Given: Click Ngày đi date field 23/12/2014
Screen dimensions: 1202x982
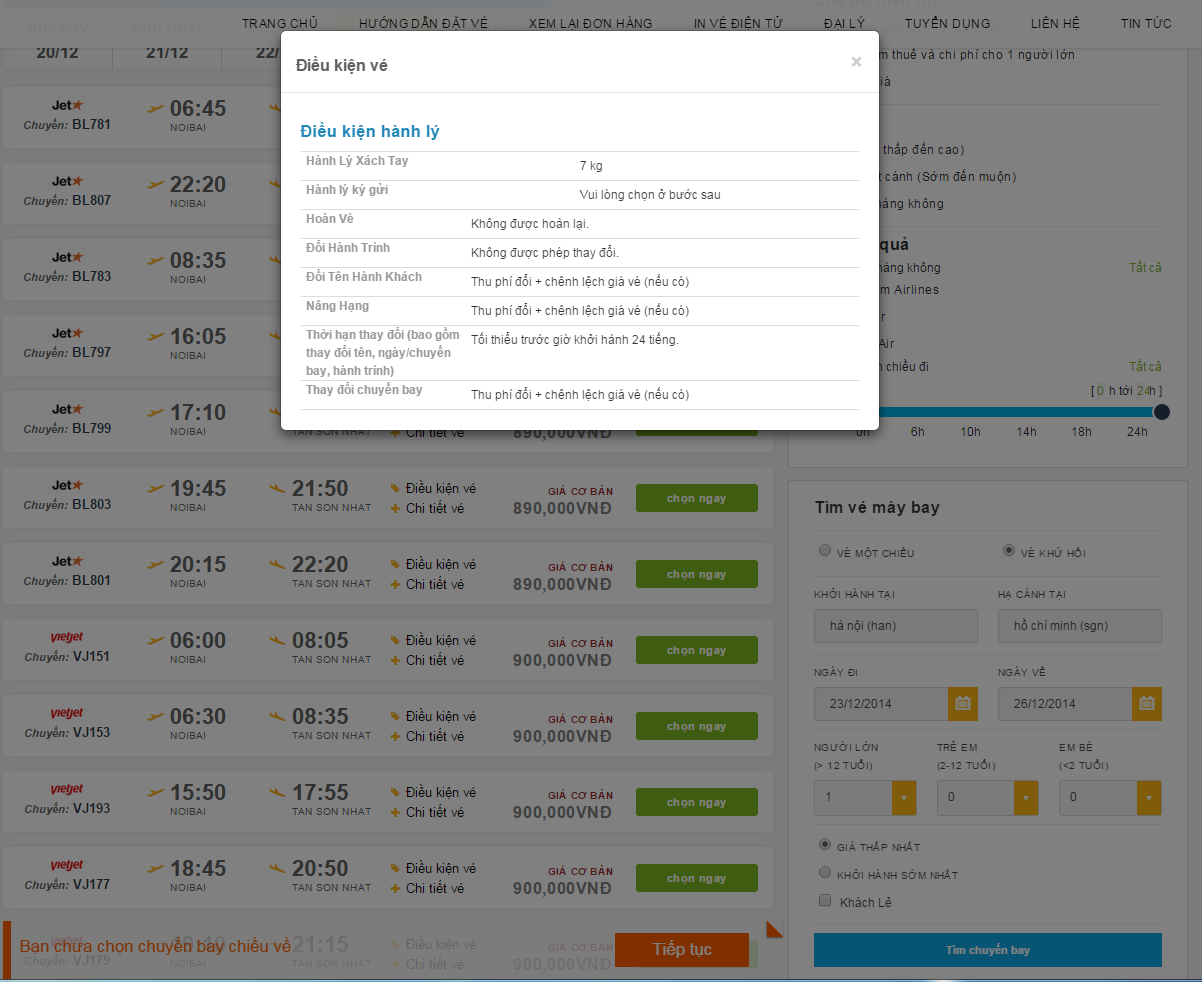Looking at the screenshot, I should point(881,703).
